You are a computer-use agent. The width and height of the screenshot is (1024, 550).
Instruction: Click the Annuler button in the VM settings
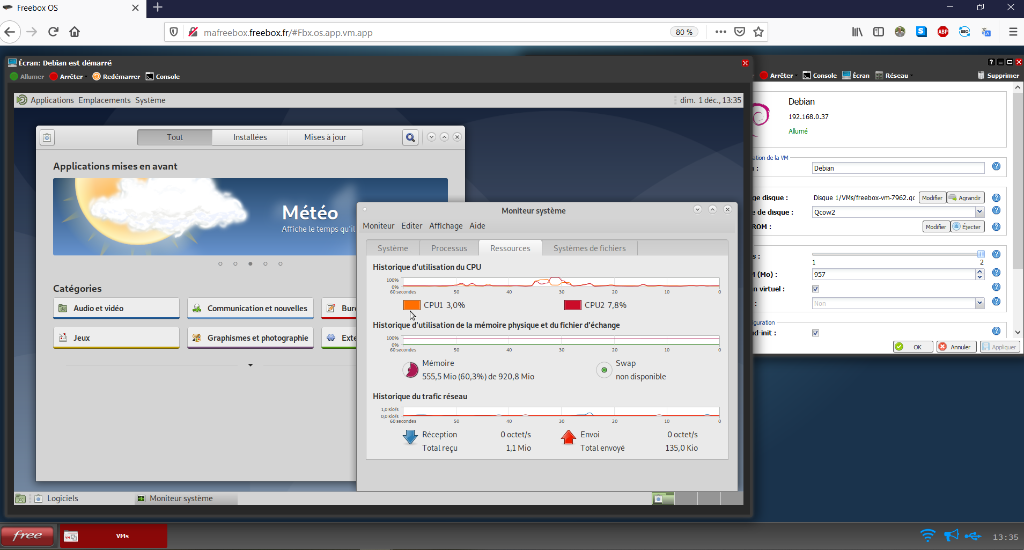[955, 347]
